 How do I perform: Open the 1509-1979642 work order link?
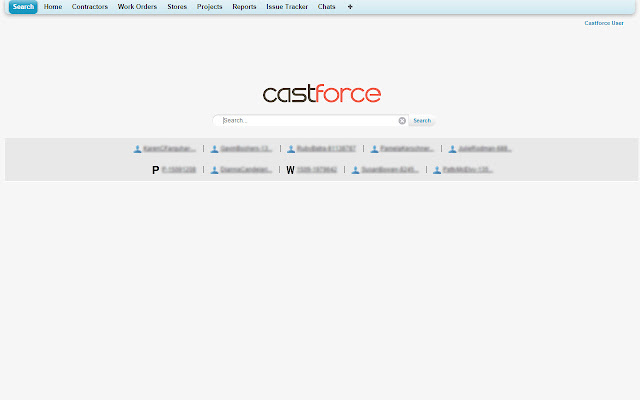point(317,169)
